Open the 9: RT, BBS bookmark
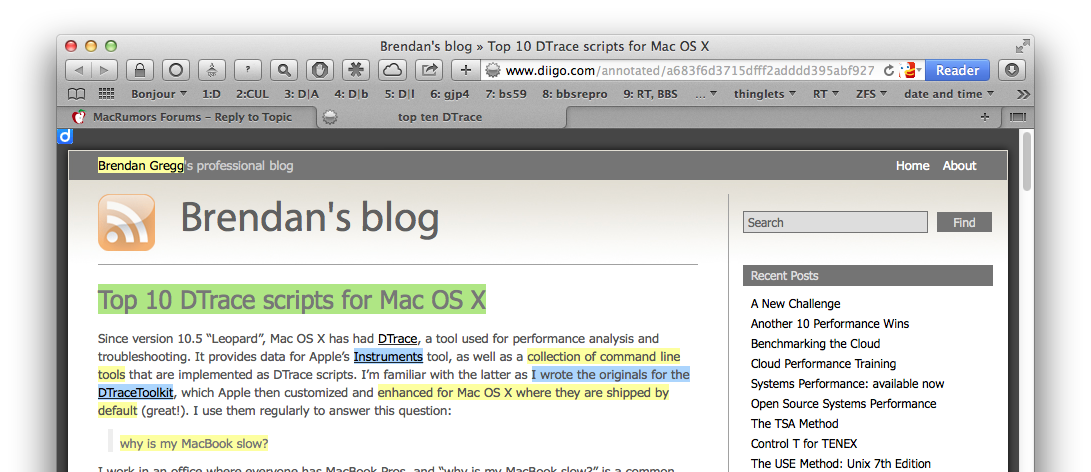This screenshot has width=1091, height=472. (x=651, y=94)
